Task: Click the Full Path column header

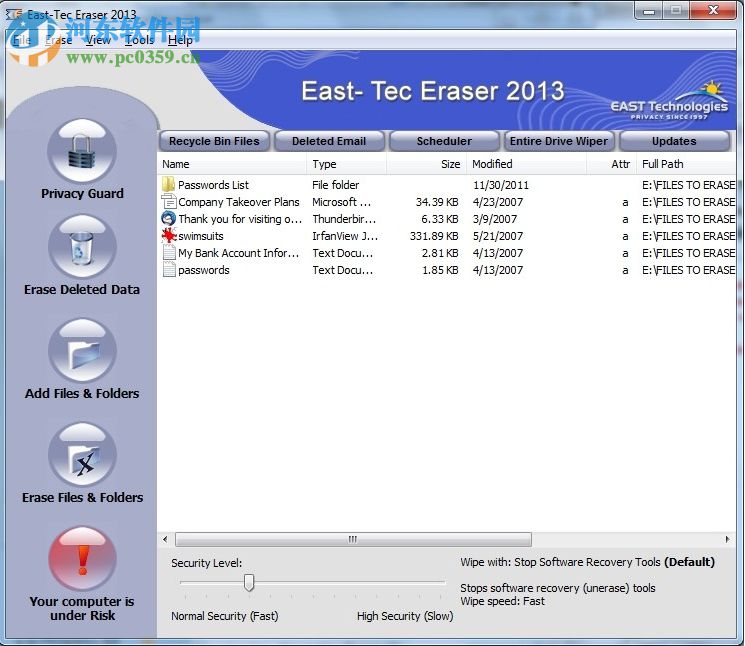Action: click(687, 164)
